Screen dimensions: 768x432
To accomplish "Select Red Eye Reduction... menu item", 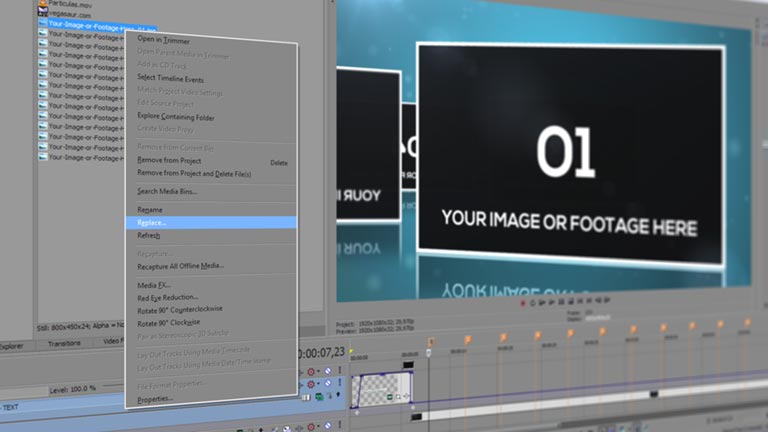I will point(168,297).
